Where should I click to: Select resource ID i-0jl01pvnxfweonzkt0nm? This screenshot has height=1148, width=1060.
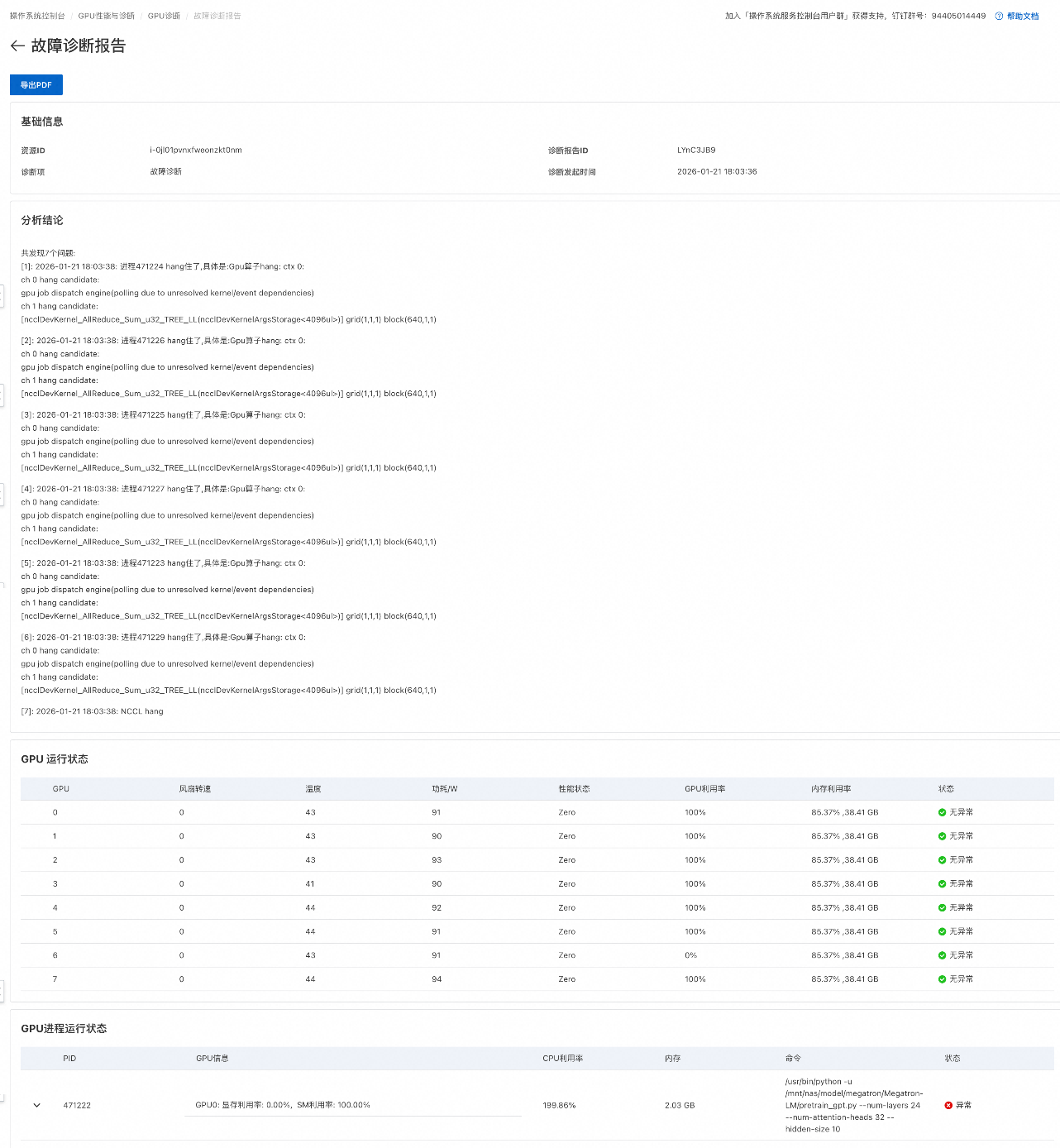(196, 151)
